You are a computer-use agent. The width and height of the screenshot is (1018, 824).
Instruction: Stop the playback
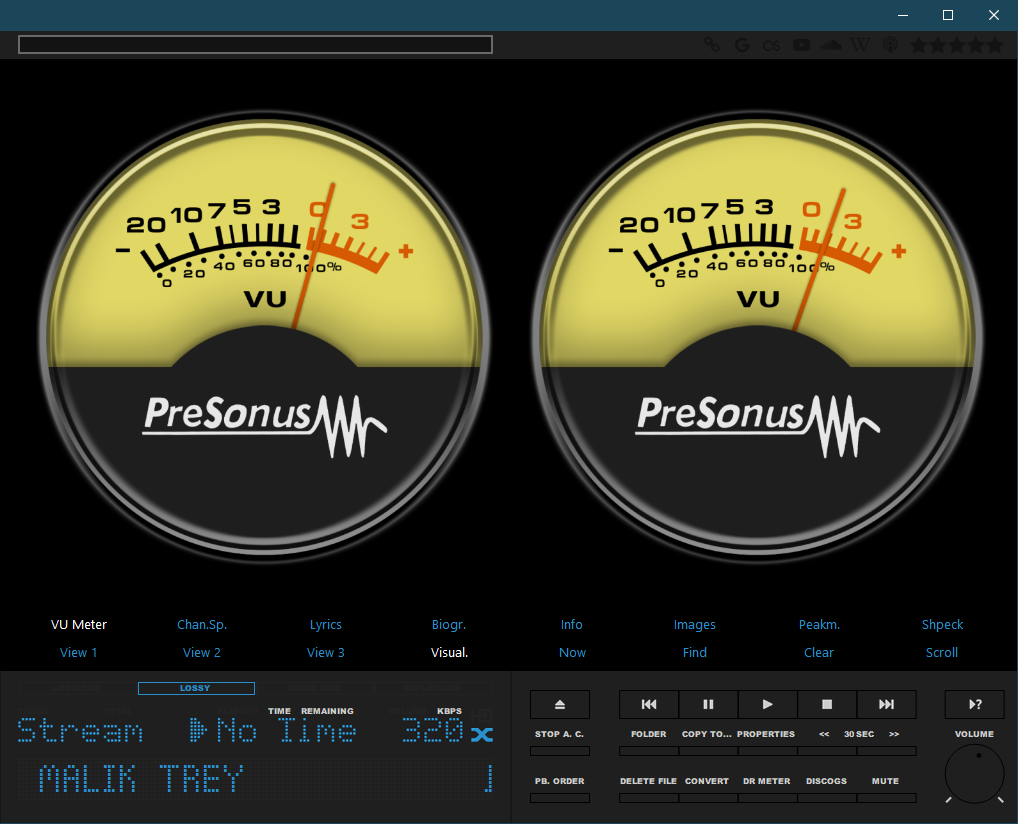(827, 705)
